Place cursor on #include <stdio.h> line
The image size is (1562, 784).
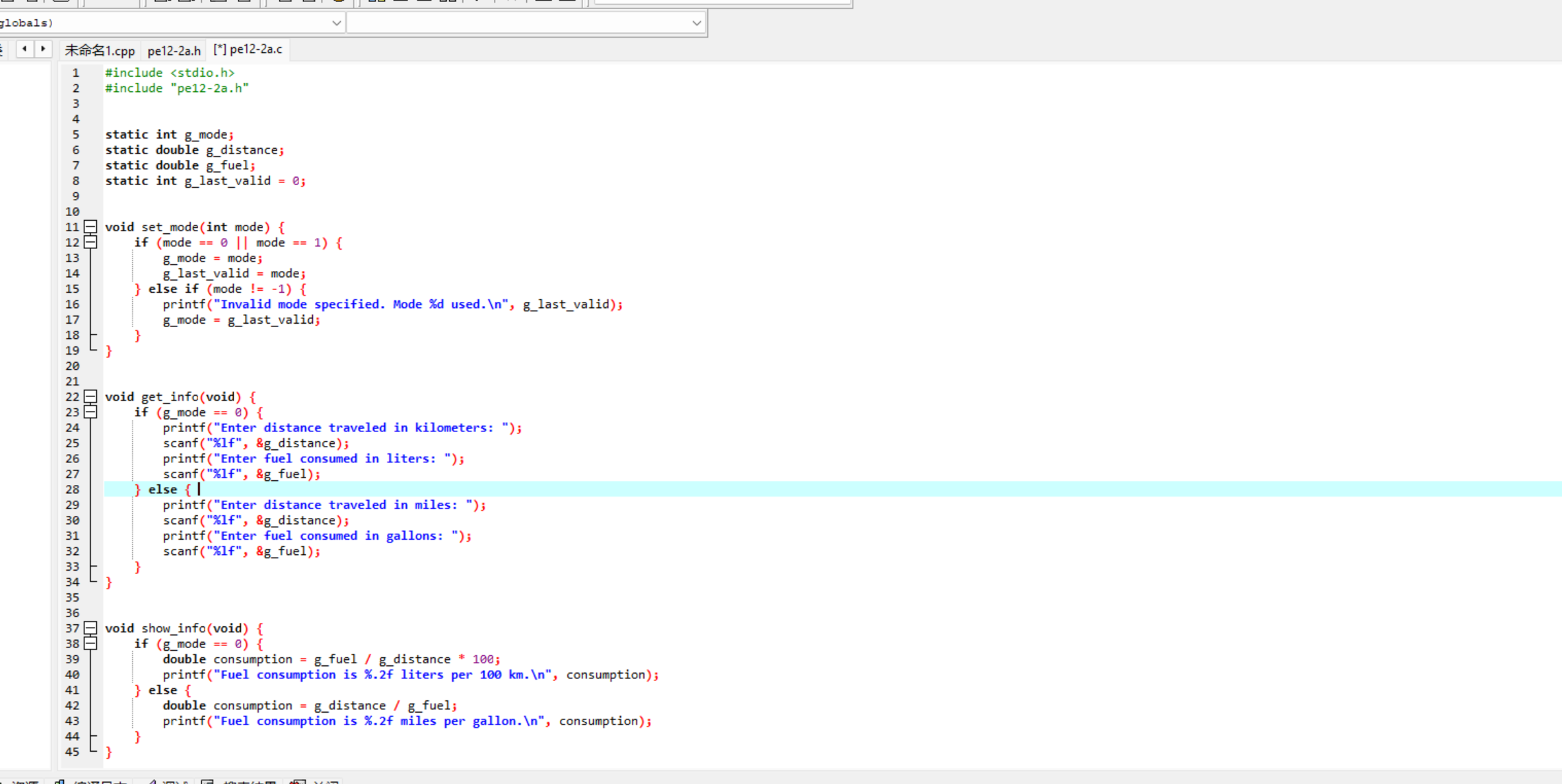coord(169,73)
